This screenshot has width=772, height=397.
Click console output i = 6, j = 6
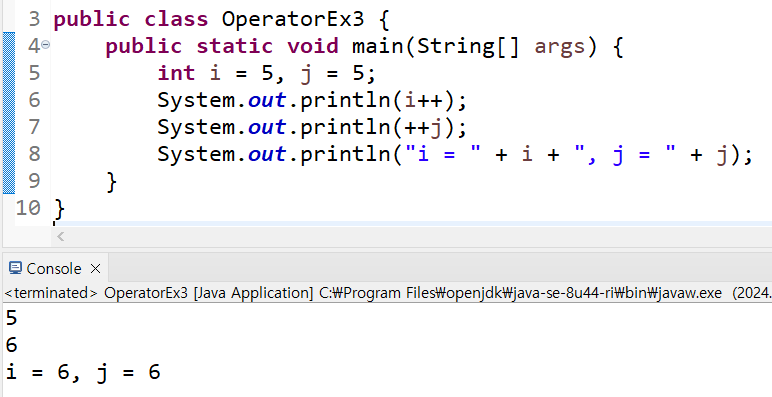pos(83,372)
